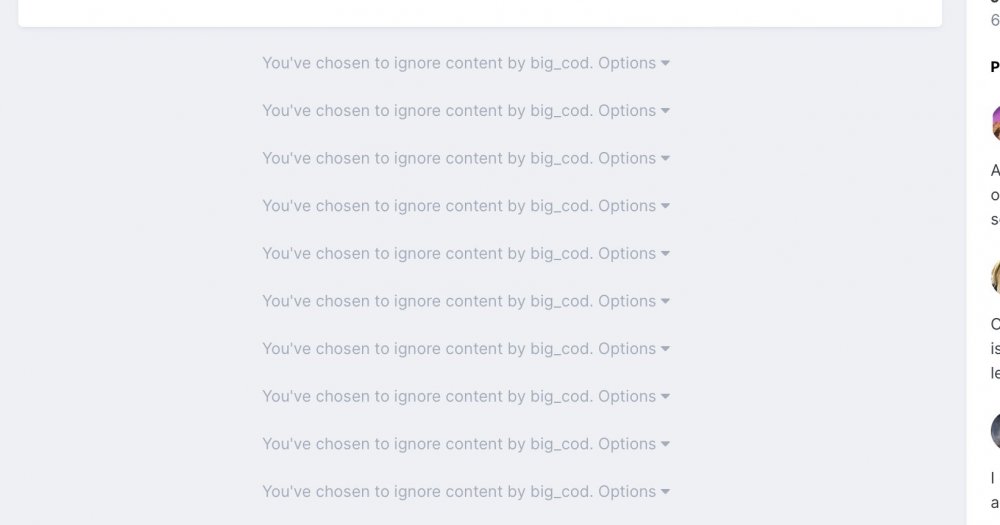Expand Options on the fifth ignored post notice
Image resolution: width=1000 pixels, height=525 pixels.
point(633,254)
